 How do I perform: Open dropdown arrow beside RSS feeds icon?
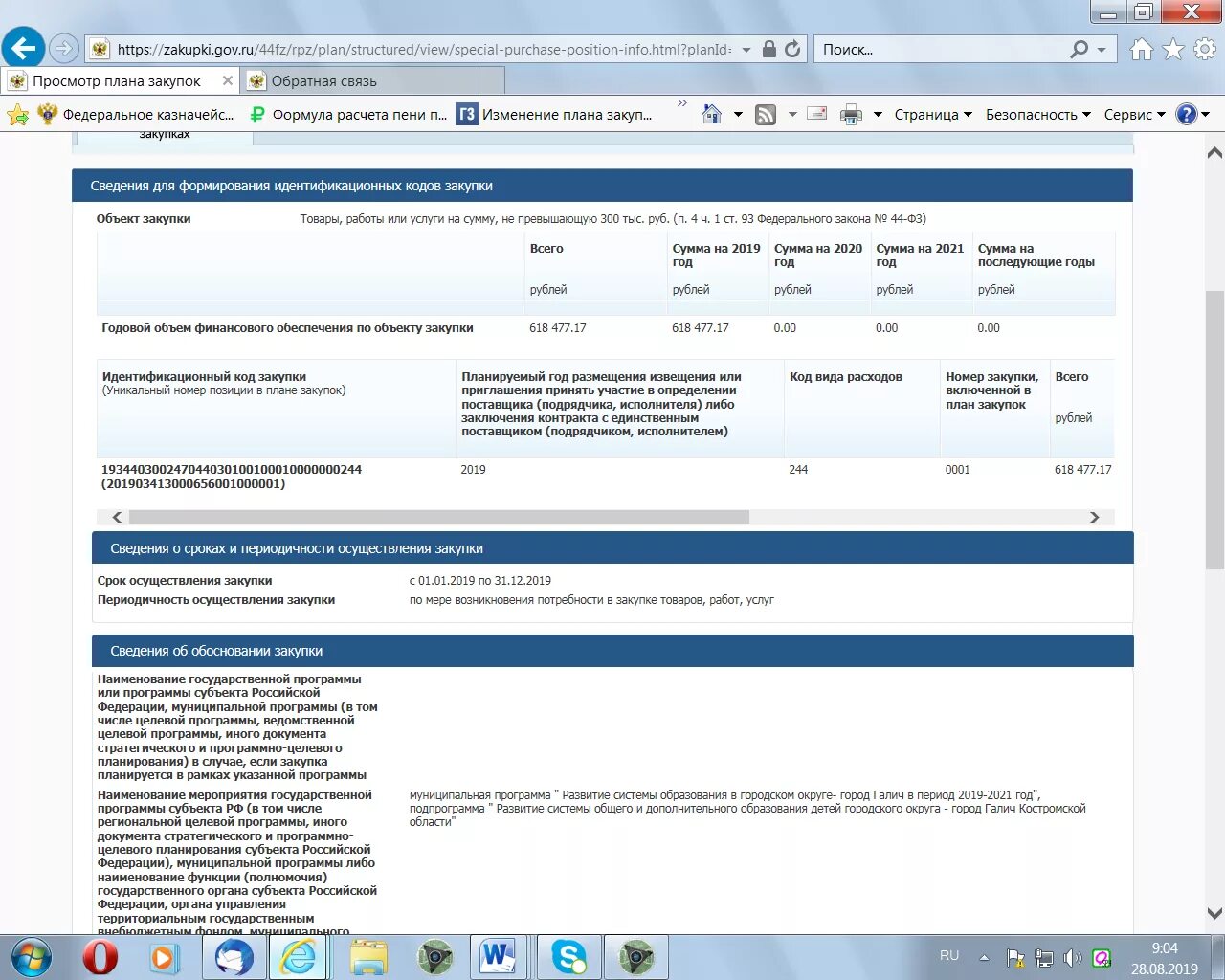point(791,115)
